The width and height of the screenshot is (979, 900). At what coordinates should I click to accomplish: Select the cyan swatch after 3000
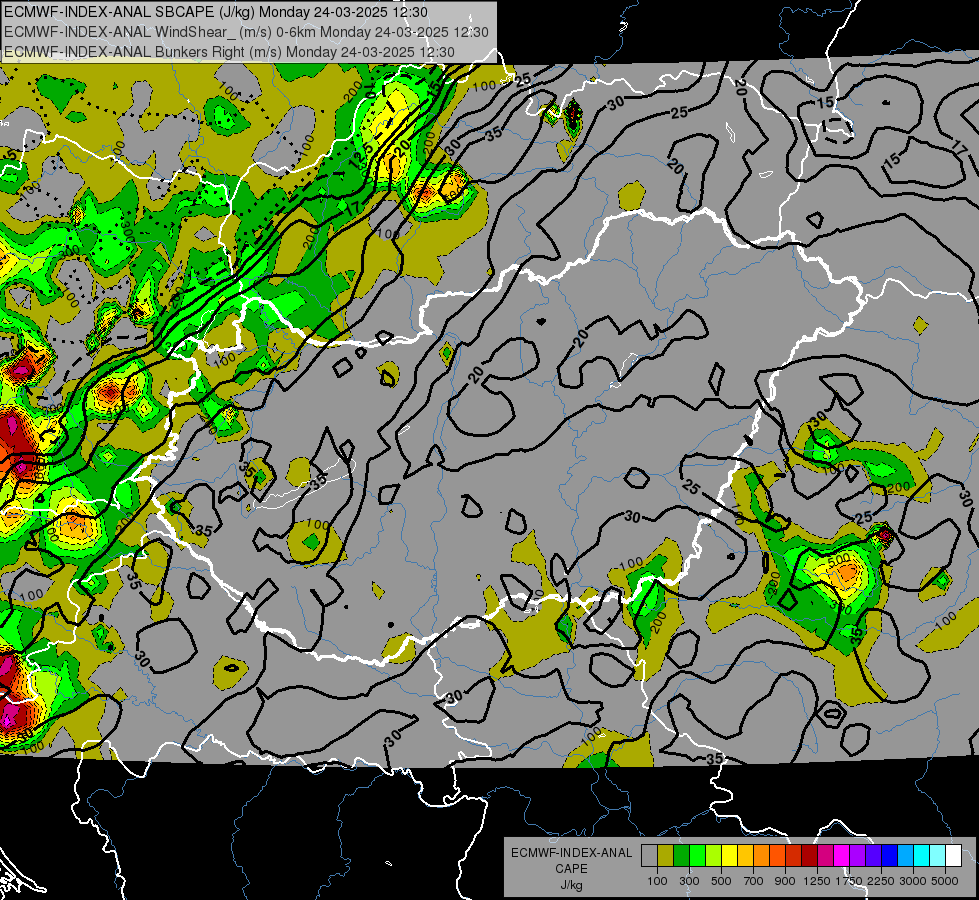tap(922, 856)
